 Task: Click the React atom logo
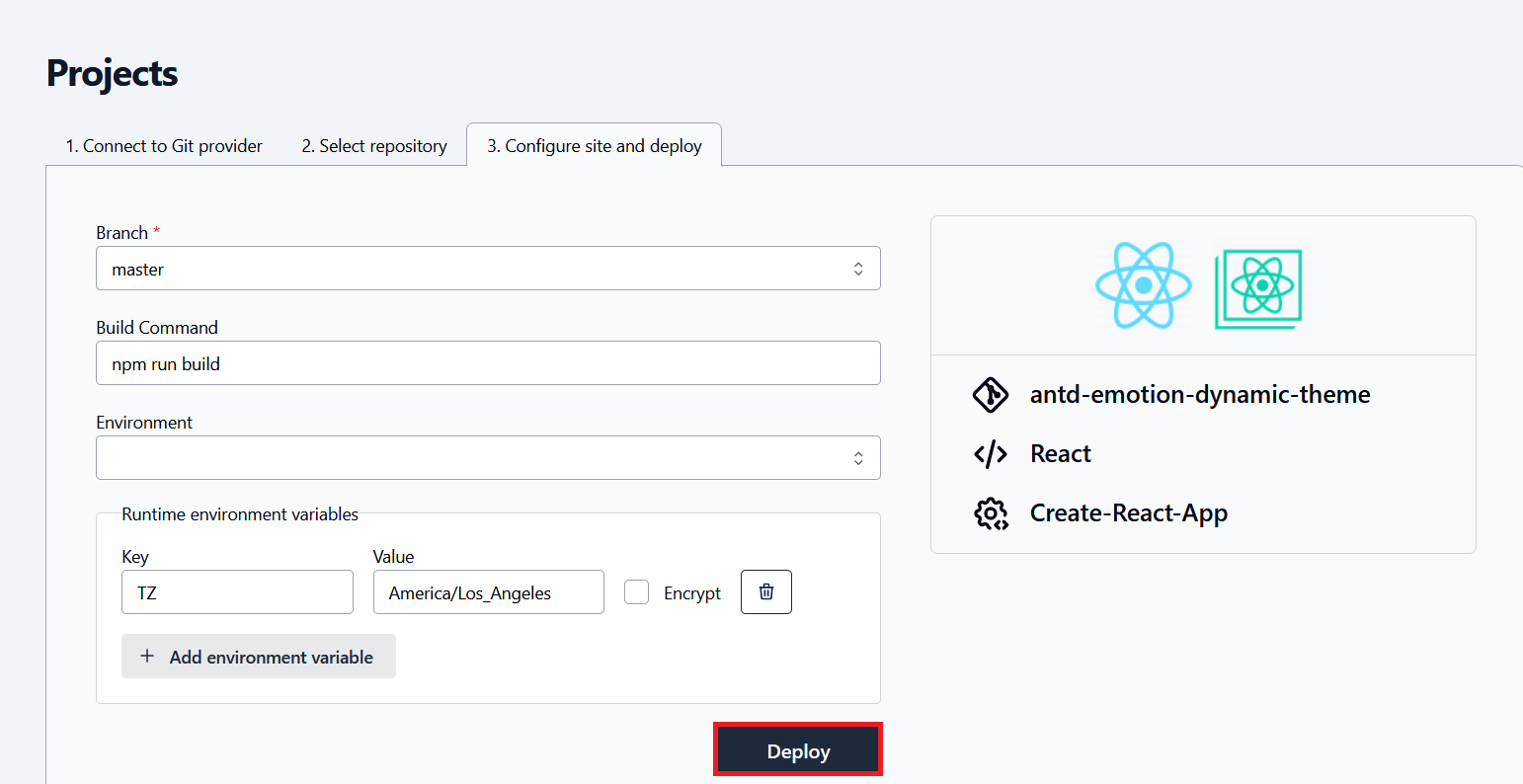click(1144, 285)
